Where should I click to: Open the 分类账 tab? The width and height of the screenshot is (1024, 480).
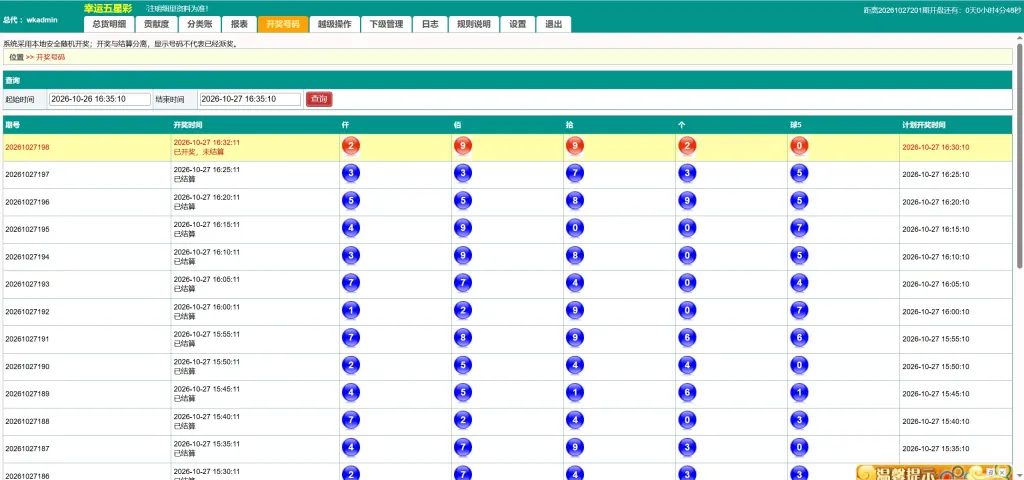(x=199, y=24)
